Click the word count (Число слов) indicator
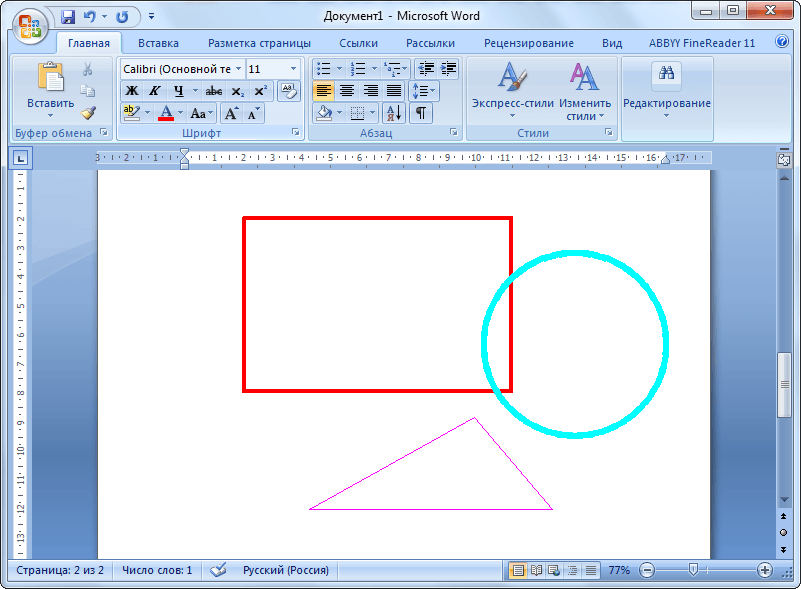This screenshot has width=801, height=589. tap(157, 570)
